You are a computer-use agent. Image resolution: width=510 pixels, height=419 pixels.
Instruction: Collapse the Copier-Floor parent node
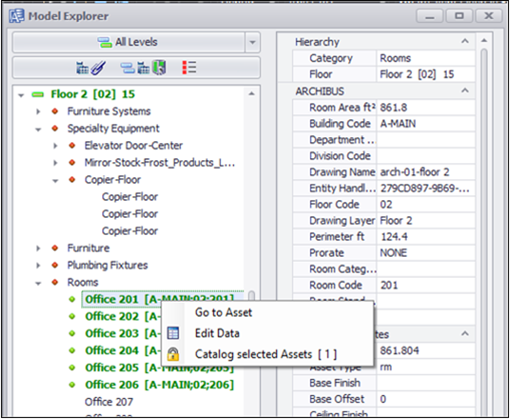tap(55, 181)
